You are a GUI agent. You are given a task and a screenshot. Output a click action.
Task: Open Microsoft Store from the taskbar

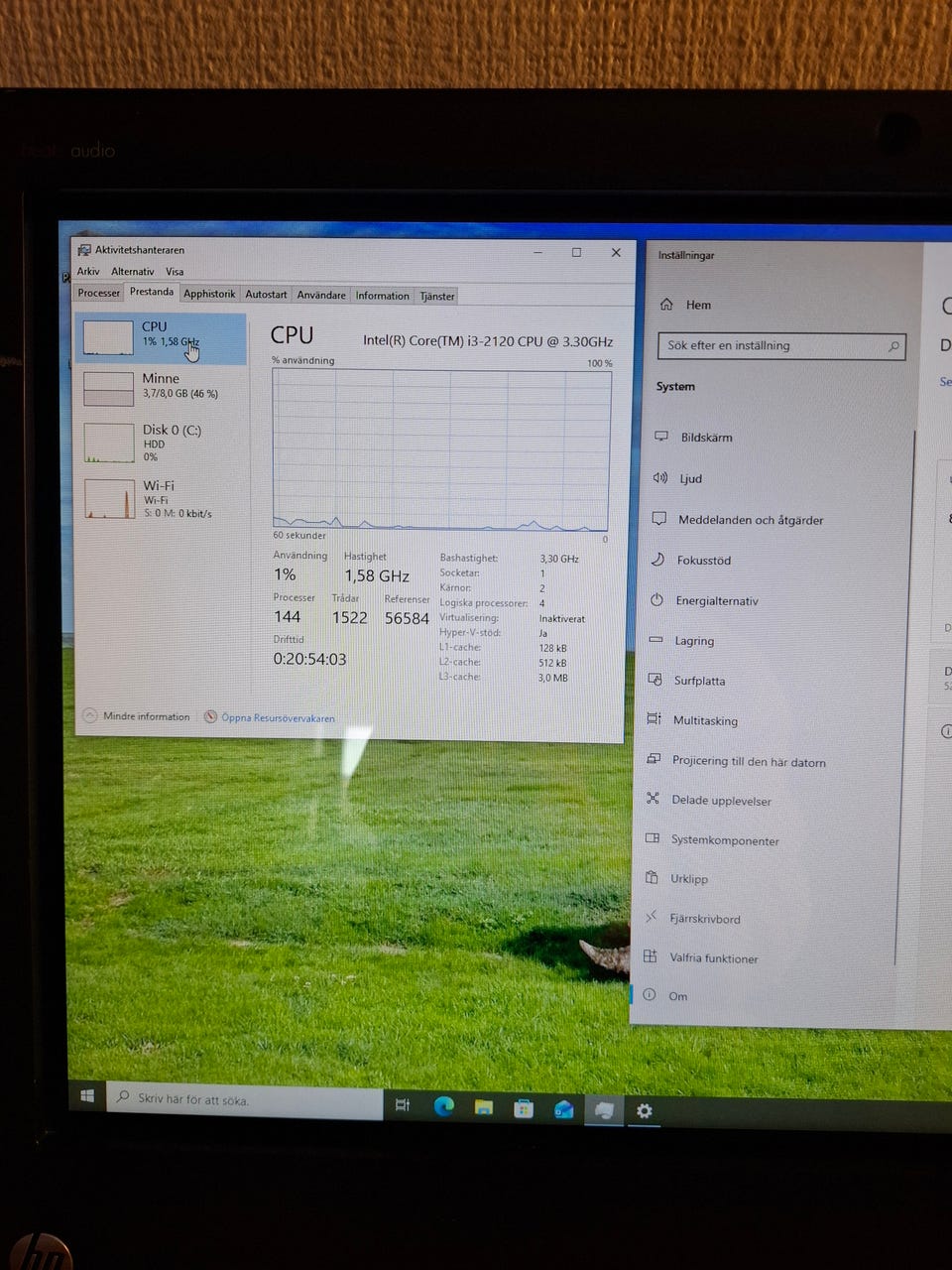point(524,1108)
